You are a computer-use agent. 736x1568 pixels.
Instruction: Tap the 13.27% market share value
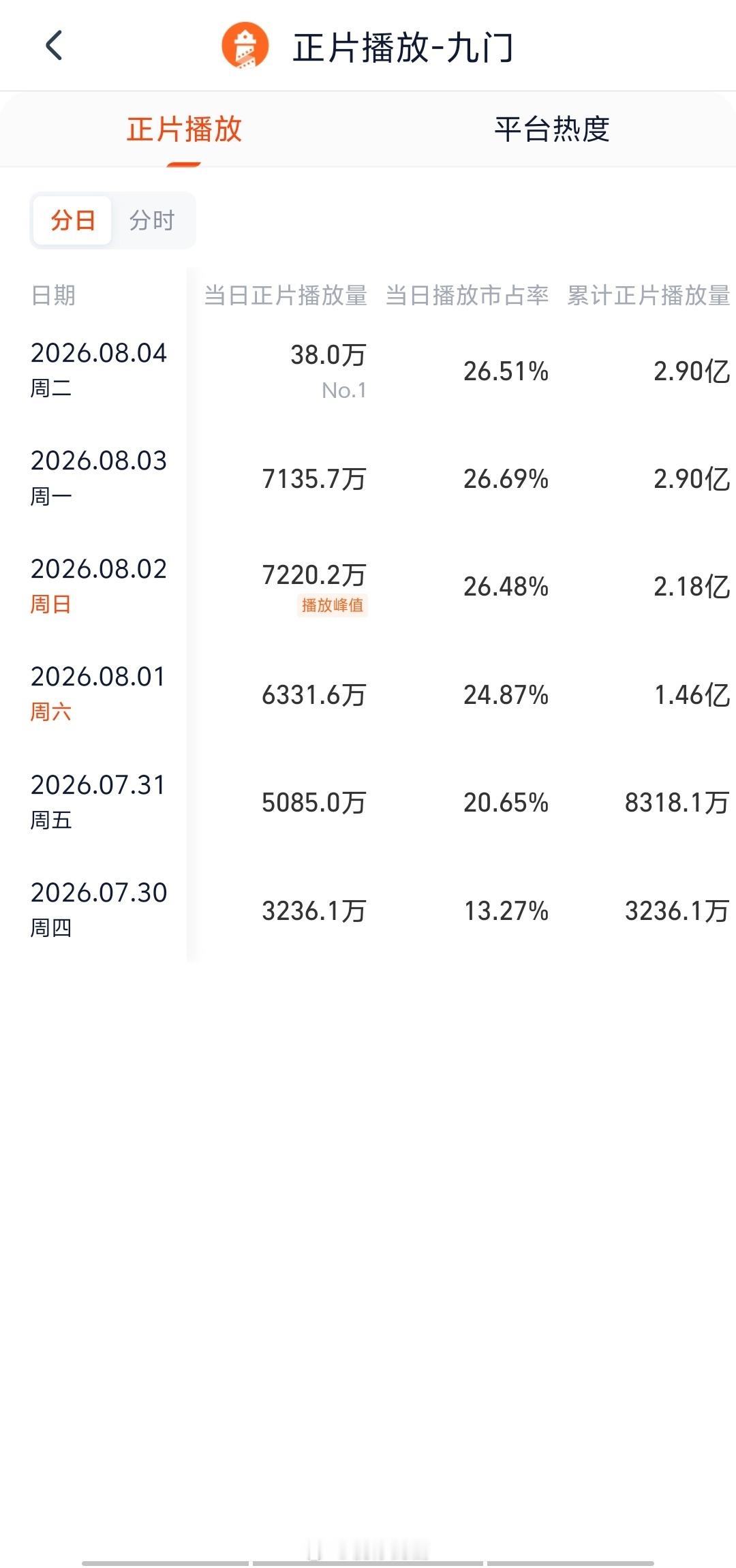506,910
